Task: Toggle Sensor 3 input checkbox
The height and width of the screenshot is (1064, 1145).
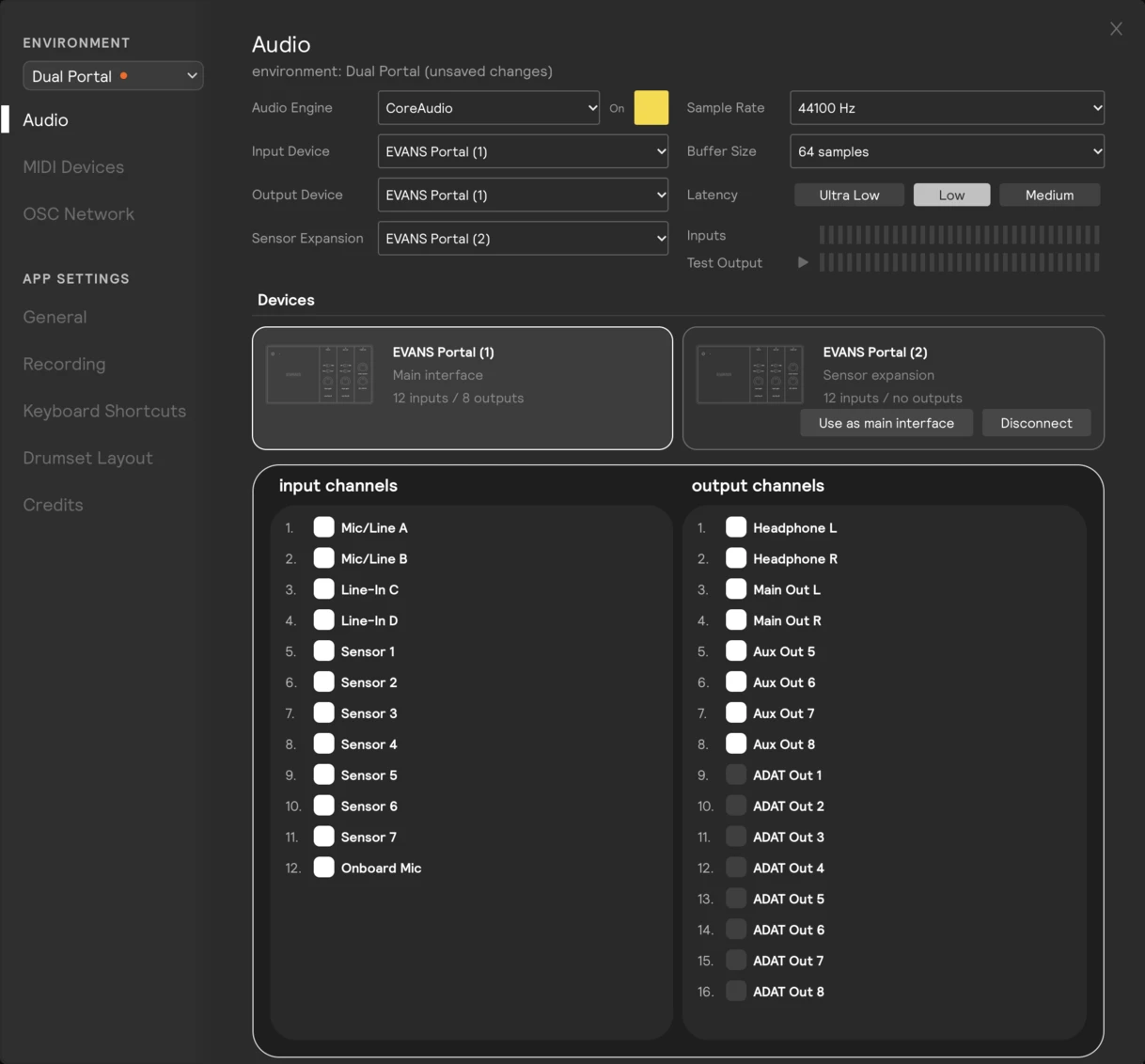Action: [323, 713]
